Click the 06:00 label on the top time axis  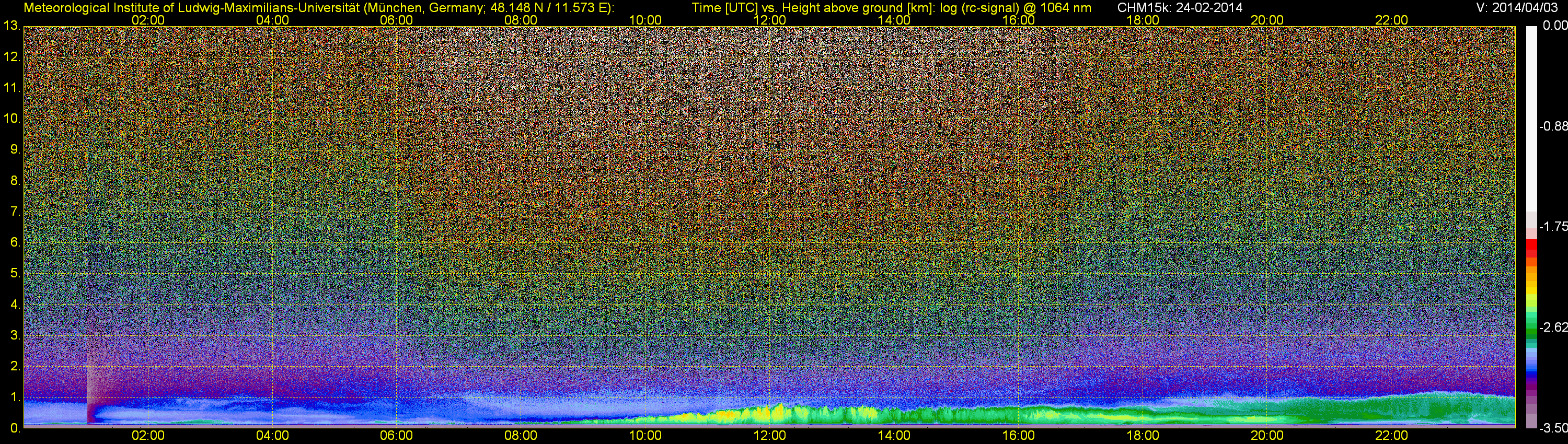click(x=396, y=20)
